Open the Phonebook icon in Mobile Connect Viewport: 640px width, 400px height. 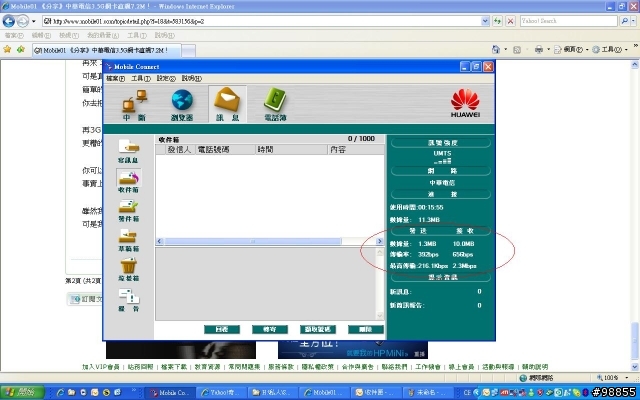pos(276,105)
